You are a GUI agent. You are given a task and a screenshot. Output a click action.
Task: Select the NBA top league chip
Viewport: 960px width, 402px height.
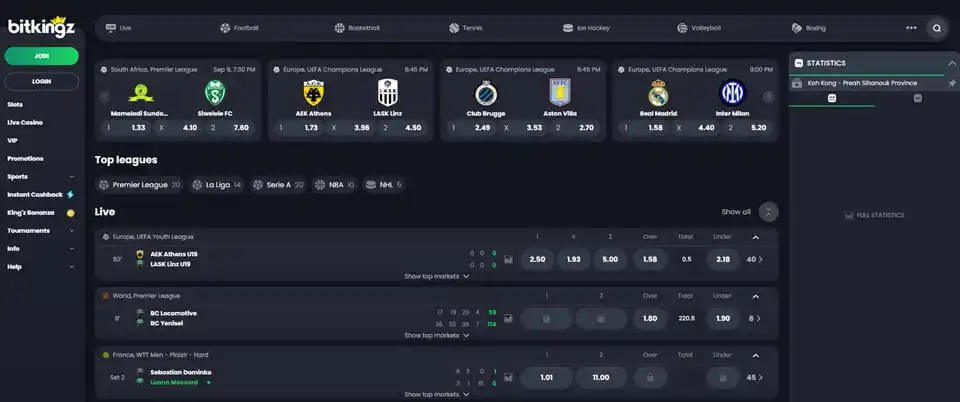[334, 185]
